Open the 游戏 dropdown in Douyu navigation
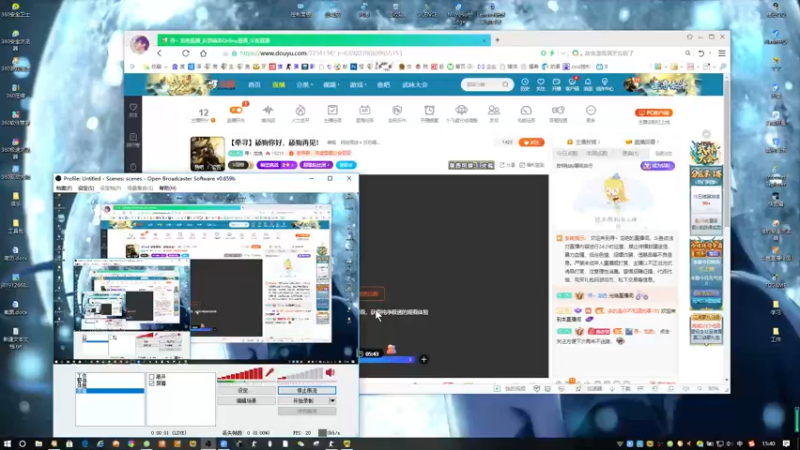This screenshot has height=450, width=800. [358, 85]
